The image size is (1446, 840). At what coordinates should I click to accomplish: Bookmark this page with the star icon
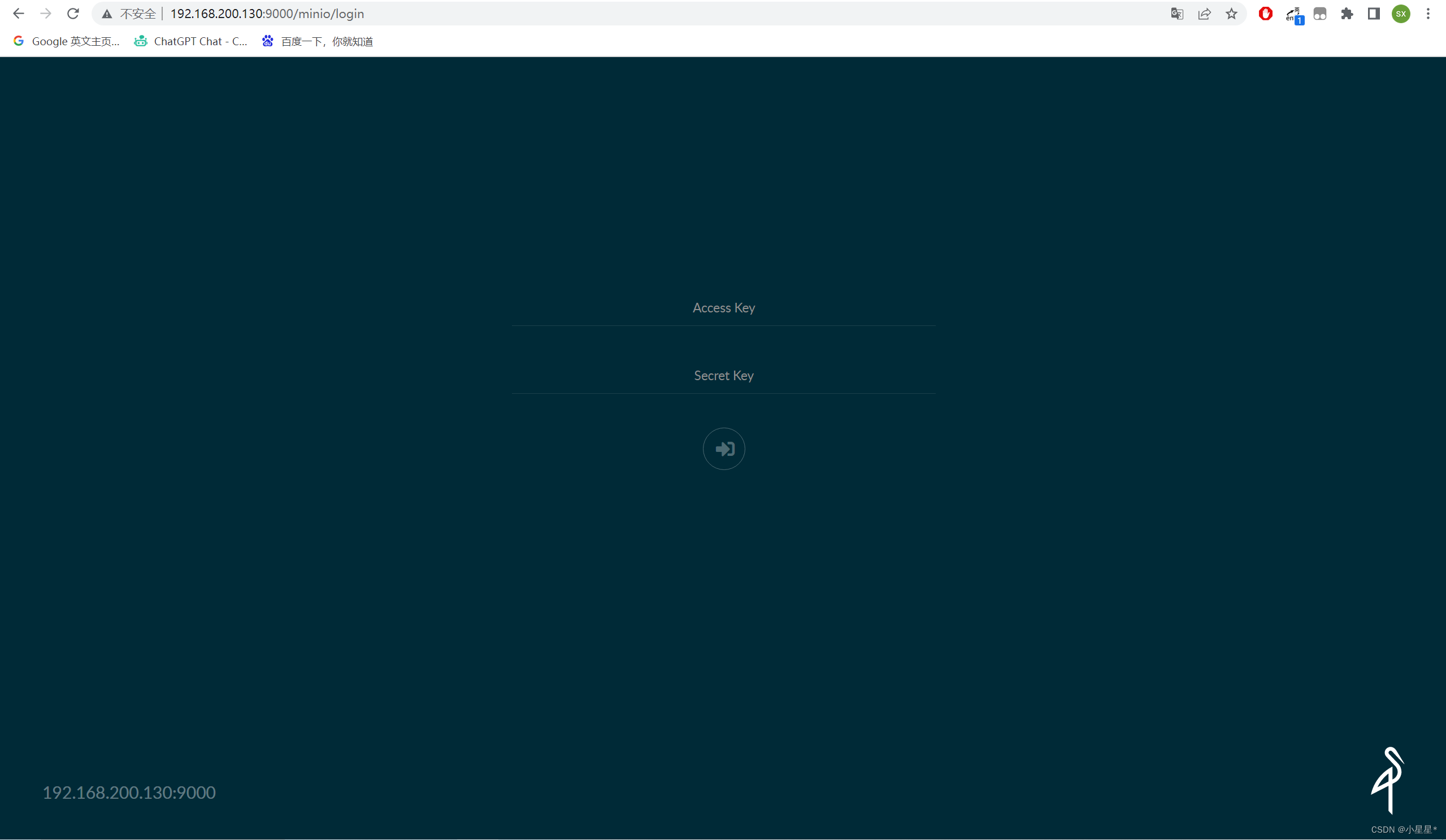[1231, 14]
